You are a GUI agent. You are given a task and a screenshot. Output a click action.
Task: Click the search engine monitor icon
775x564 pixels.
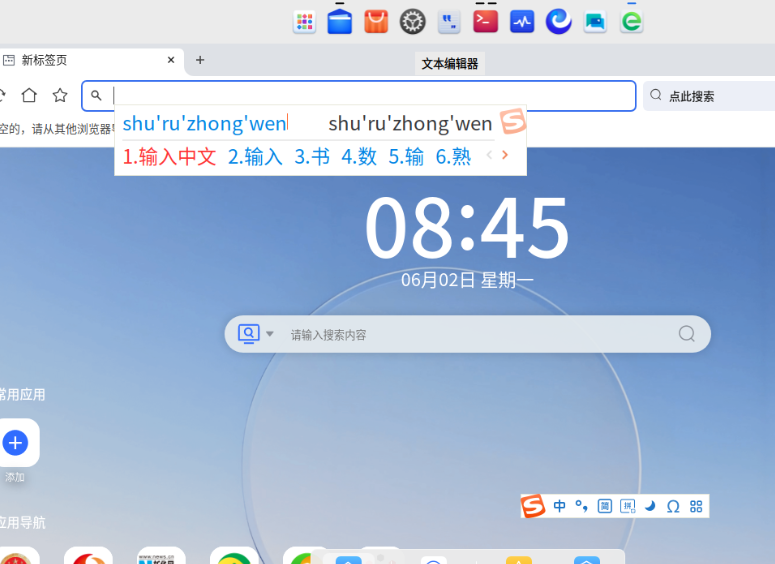[249, 334]
